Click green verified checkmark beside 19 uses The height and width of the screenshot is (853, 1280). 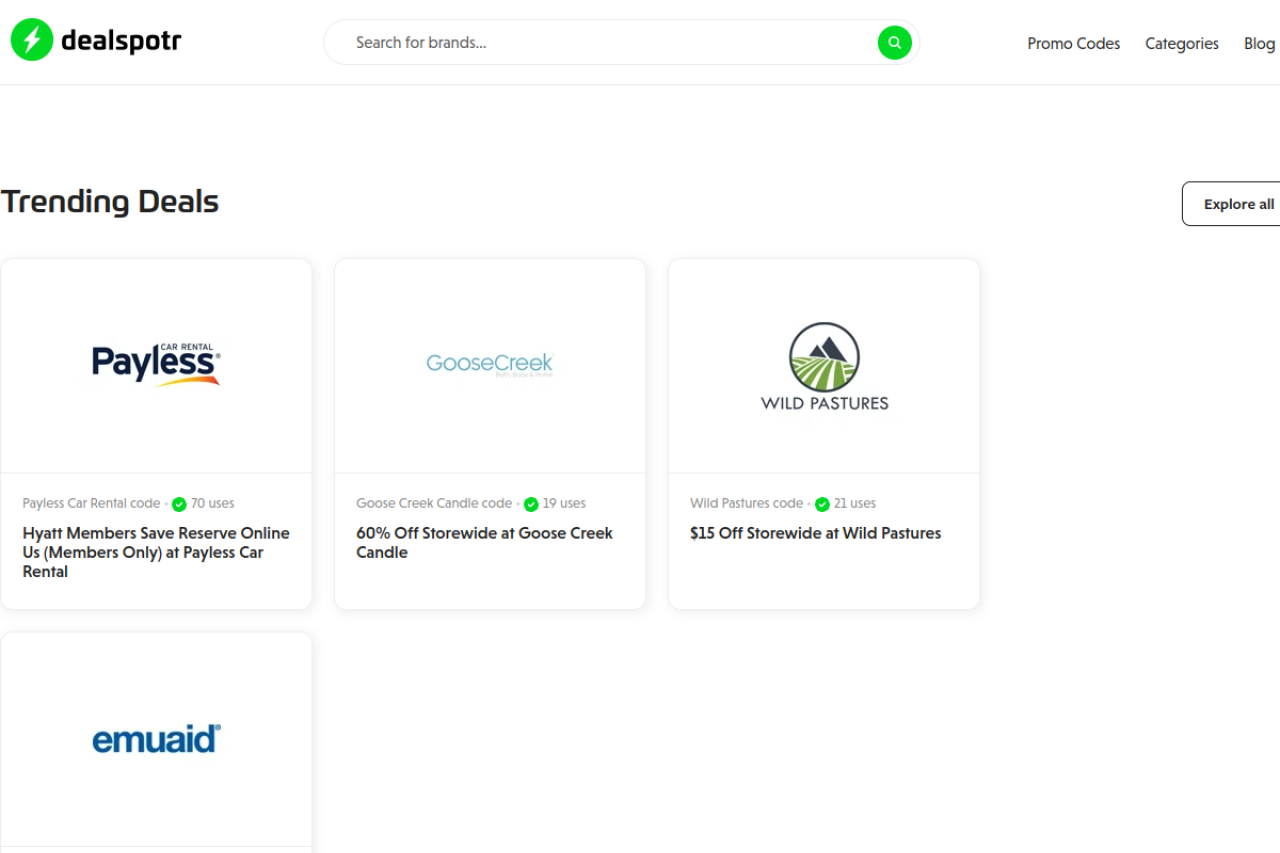click(x=531, y=504)
